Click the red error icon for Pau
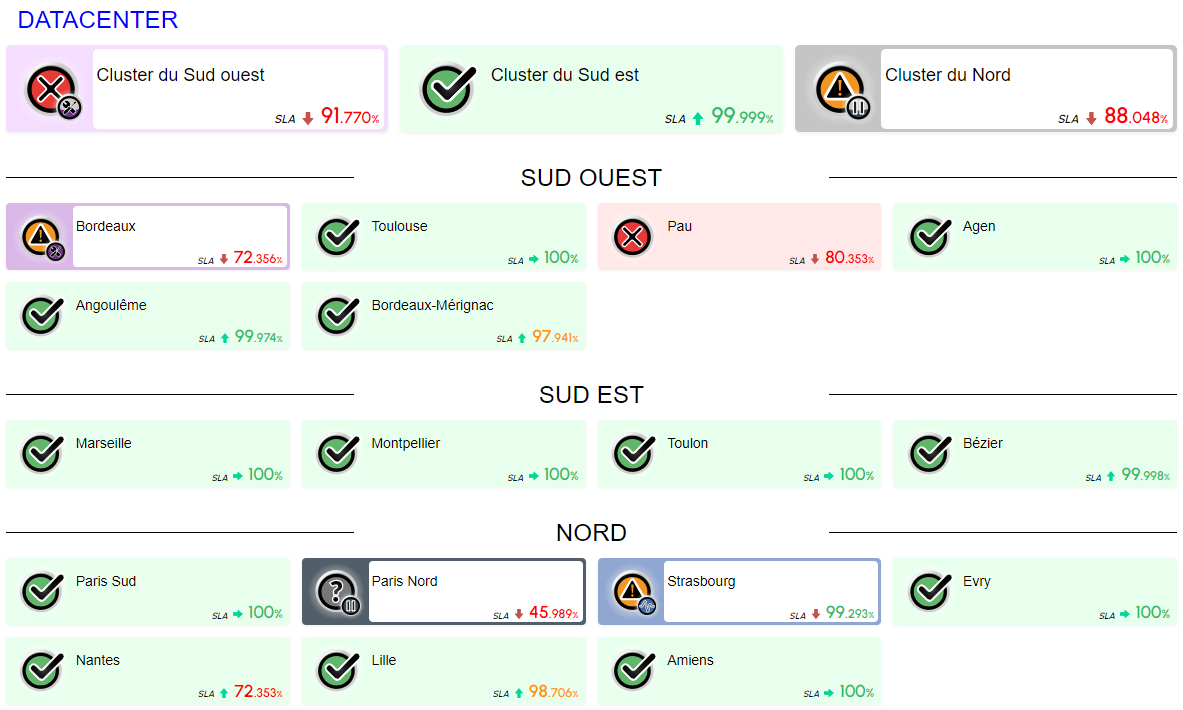Screen dimensions: 1183x710 point(633,237)
